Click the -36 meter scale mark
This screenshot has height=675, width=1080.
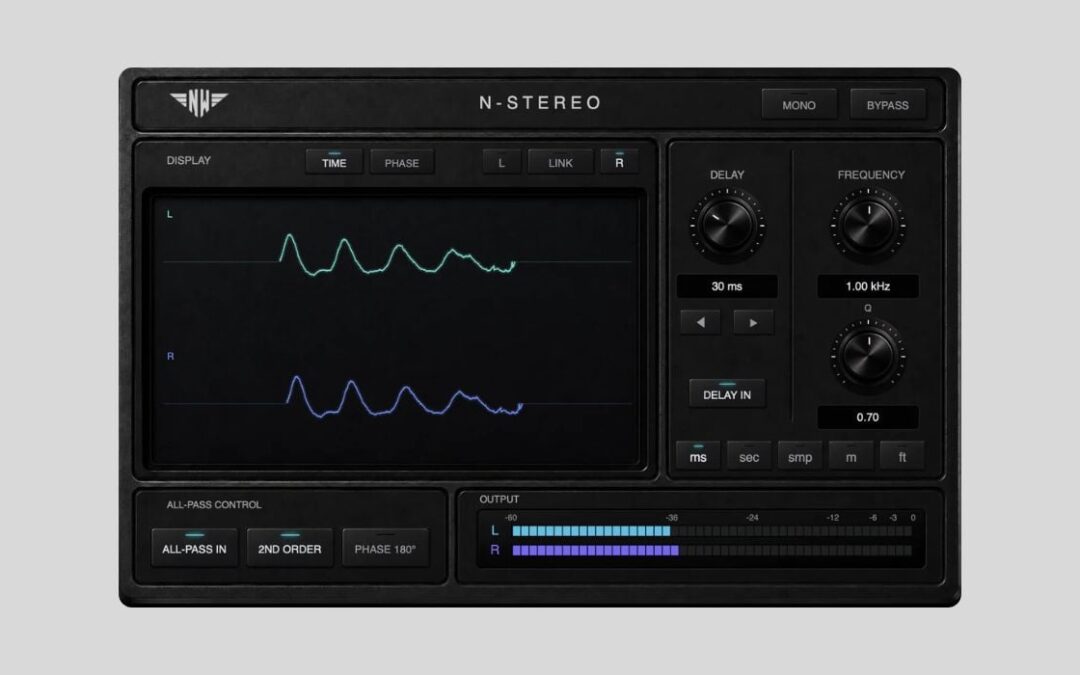pyautogui.click(x=672, y=517)
